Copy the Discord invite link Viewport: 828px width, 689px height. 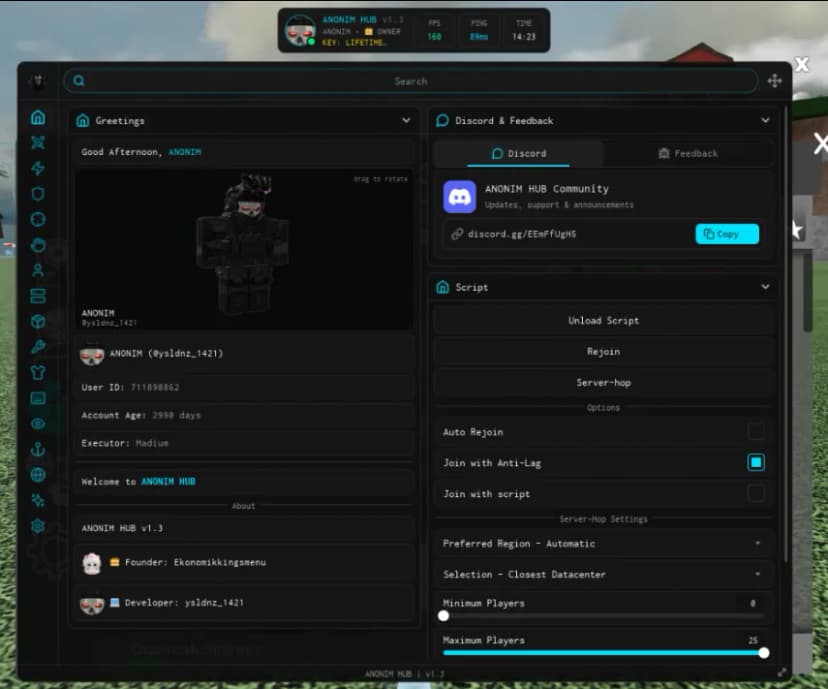727,234
